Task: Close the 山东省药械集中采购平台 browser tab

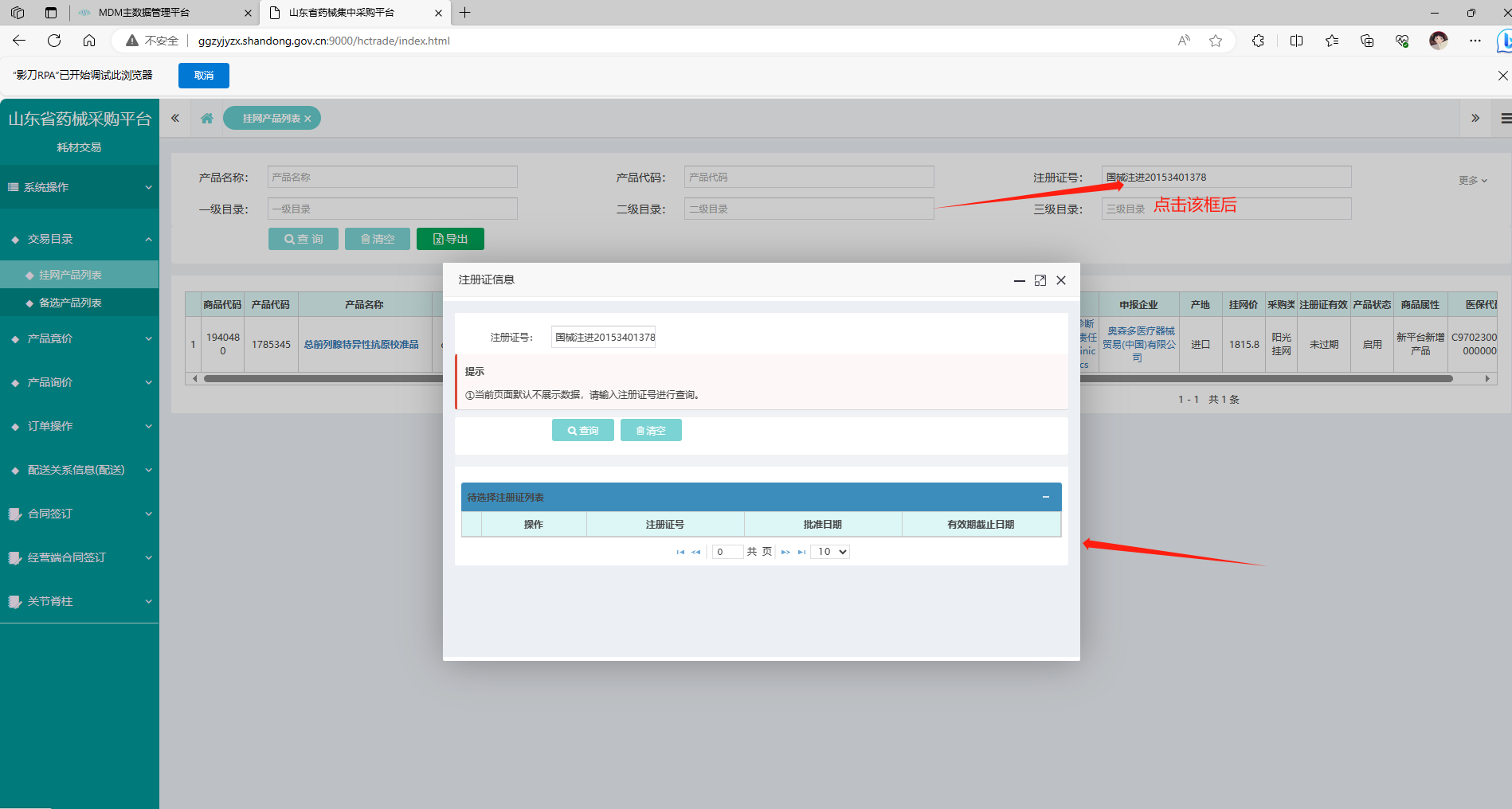Action: 438,13
